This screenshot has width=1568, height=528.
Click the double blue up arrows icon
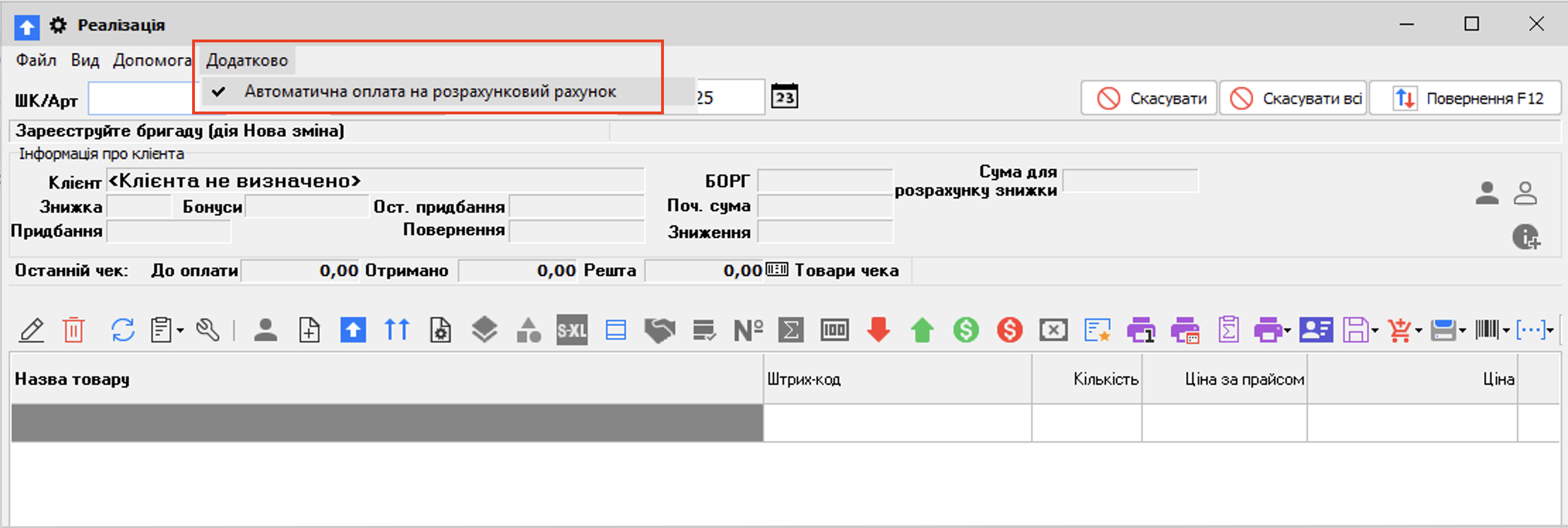pos(397,330)
